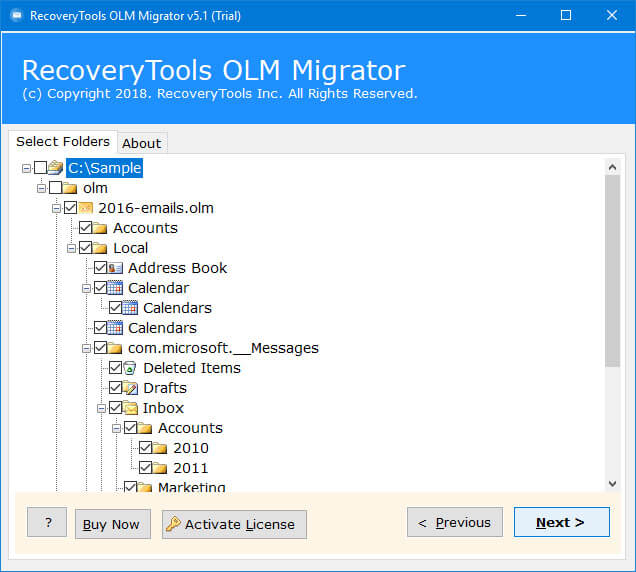Click the folder icon beside Local

tap(100, 248)
